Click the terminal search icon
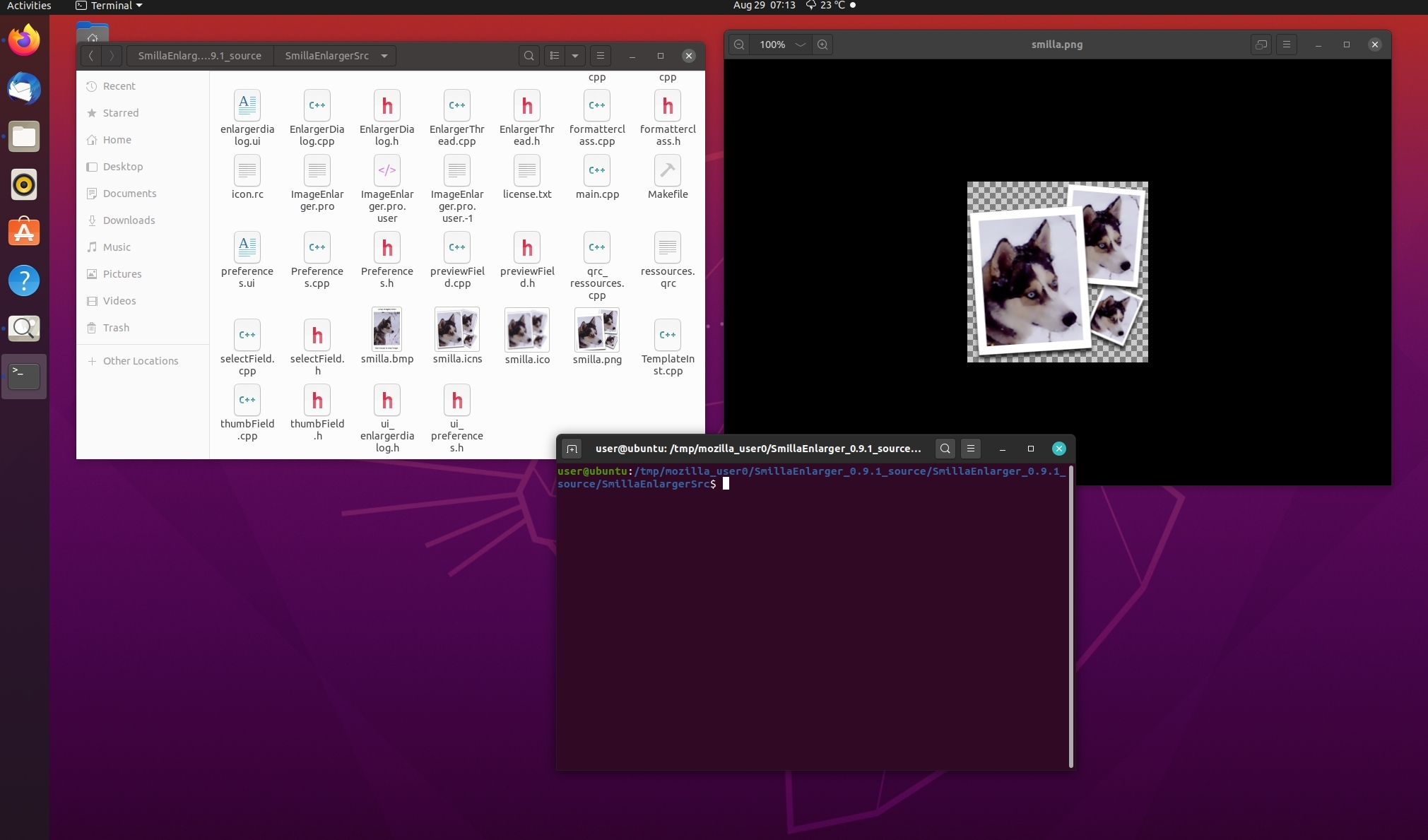This screenshot has height=840, width=1428. click(x=945, y=449)
